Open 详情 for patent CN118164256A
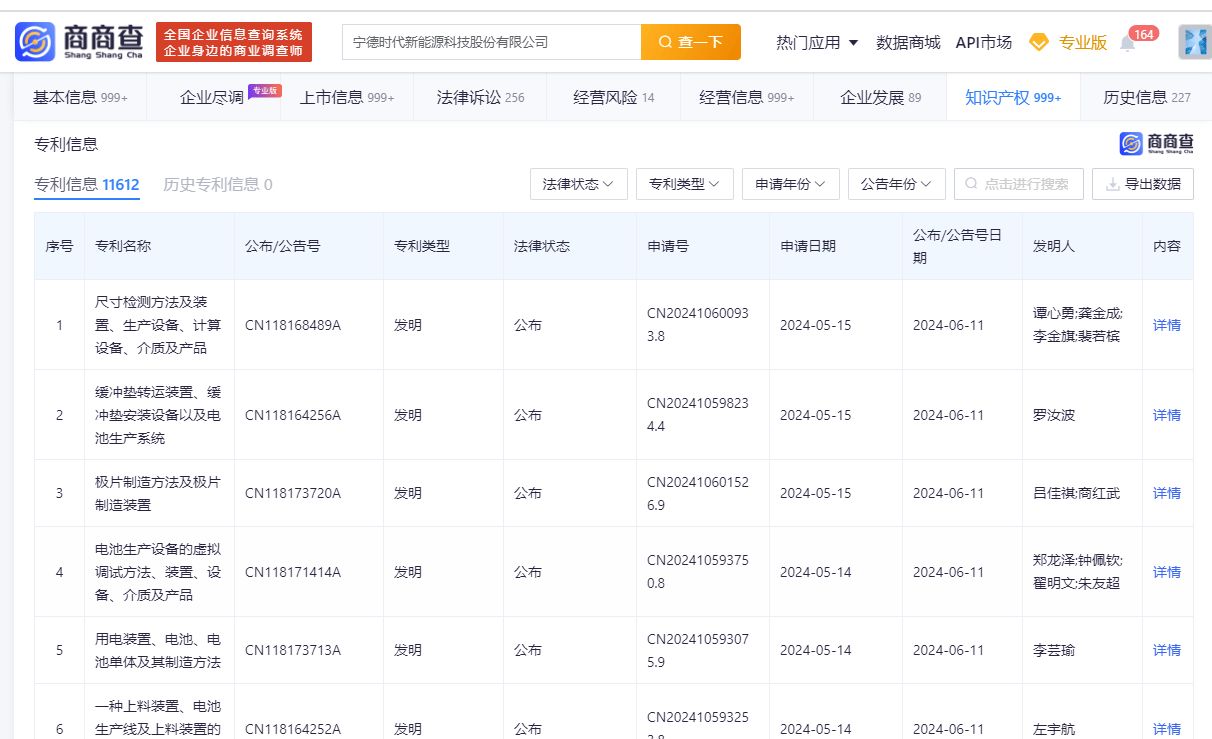Viewport: 1212px width, 739px height. click(1167, 415)
